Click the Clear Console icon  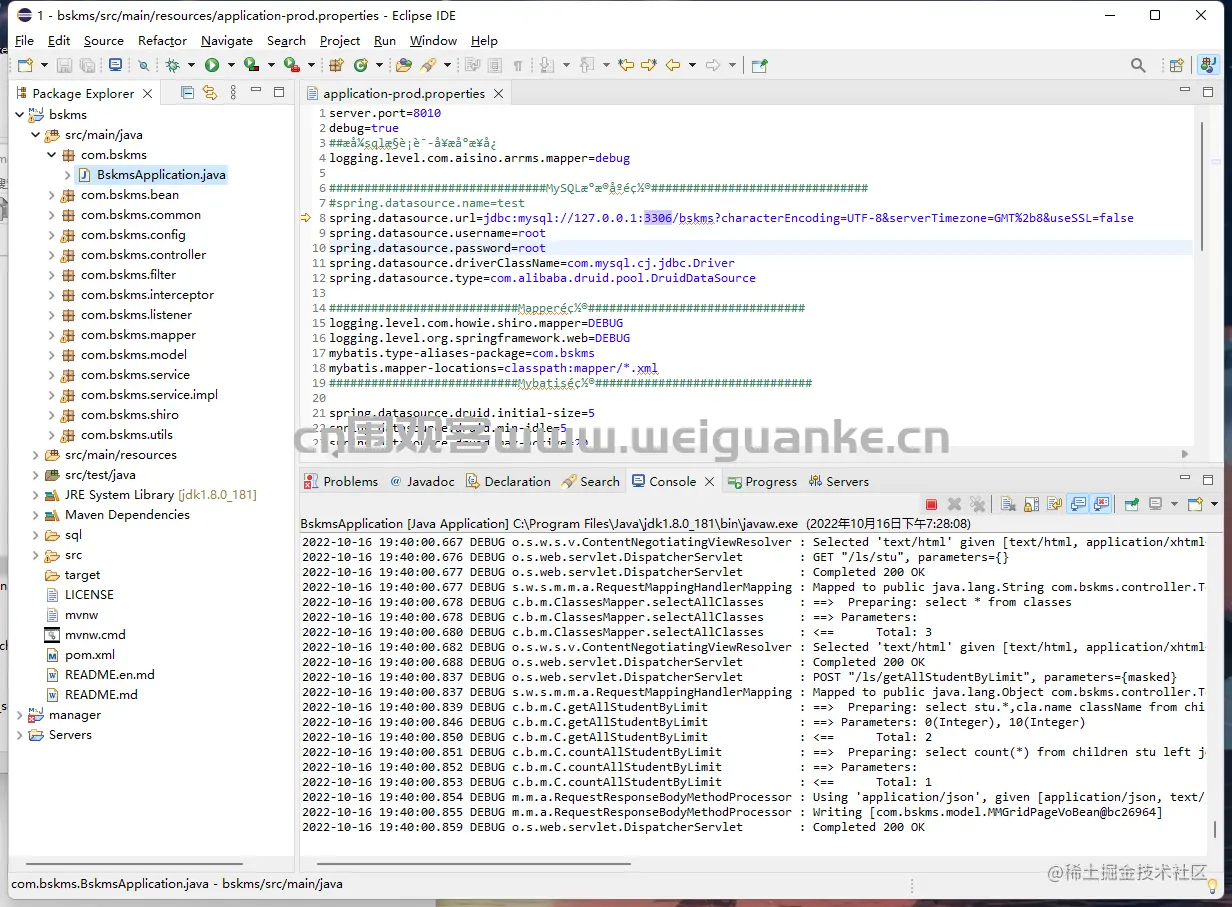pos(1009,504)
